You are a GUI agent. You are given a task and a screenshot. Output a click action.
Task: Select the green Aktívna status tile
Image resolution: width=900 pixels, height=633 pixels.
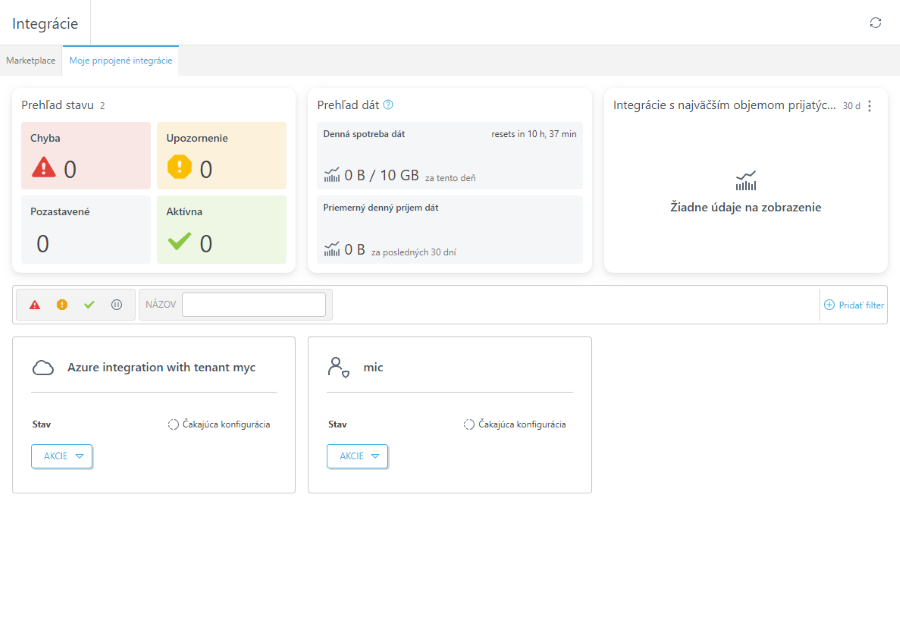point(222,230)
